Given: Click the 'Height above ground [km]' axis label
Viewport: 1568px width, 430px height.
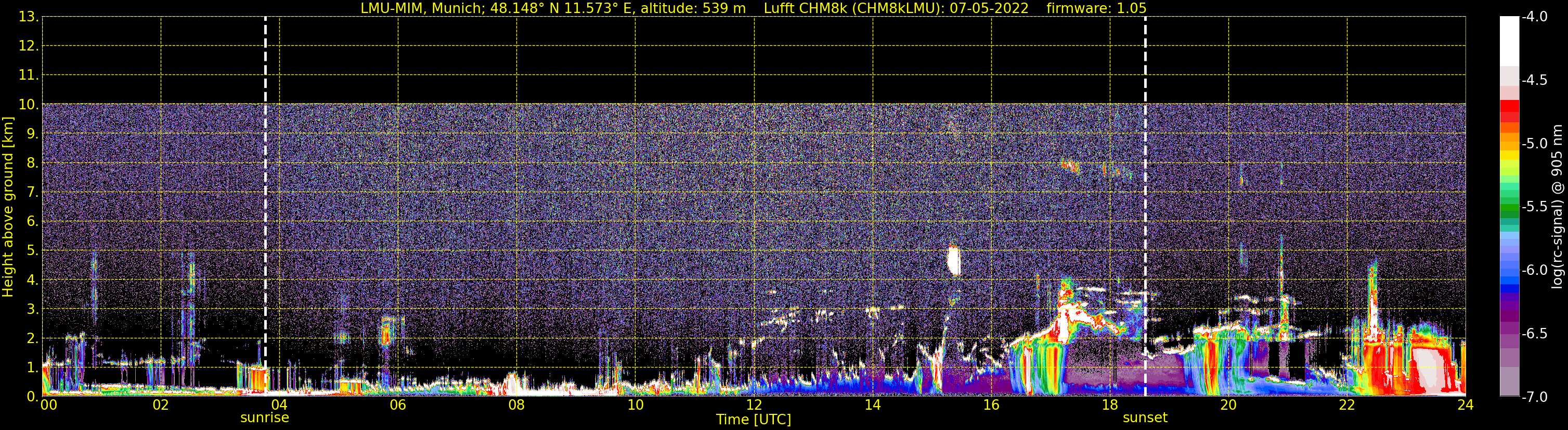Looking at the screenshot, I should [8, 207].
